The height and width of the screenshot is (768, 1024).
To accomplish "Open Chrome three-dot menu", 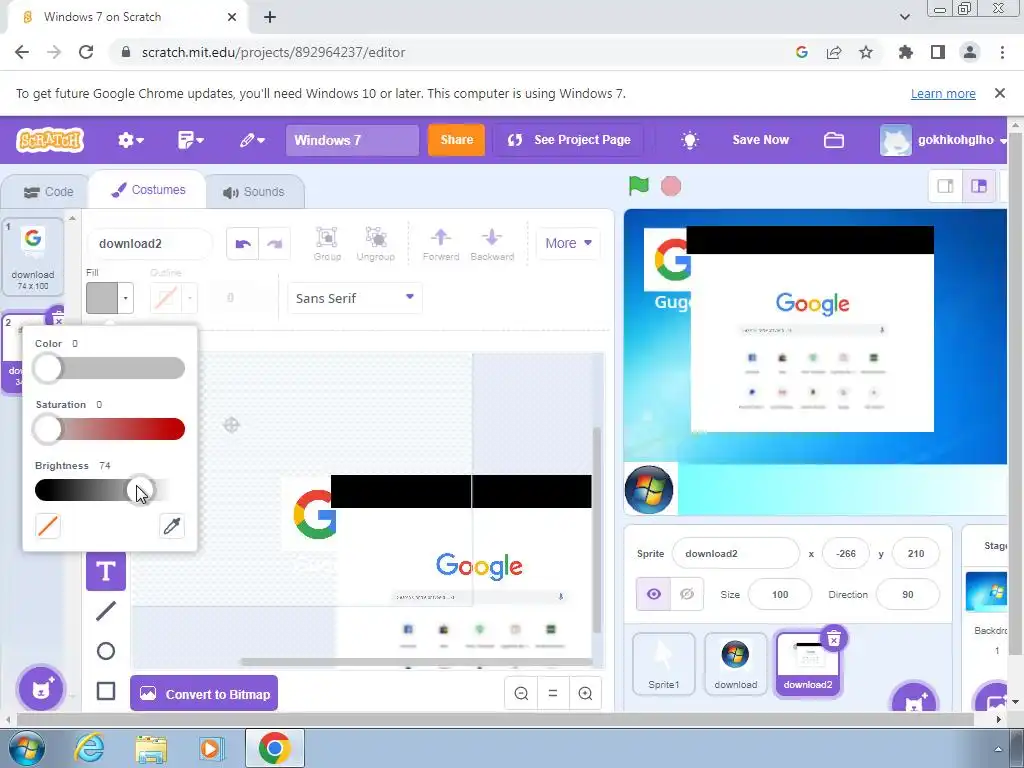I will [x=1002, y=52].
